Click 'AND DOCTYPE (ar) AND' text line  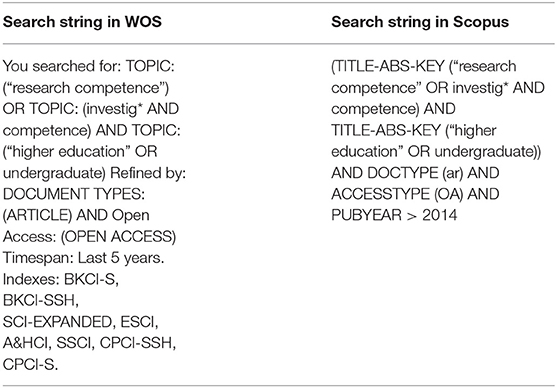pos(415,173)
